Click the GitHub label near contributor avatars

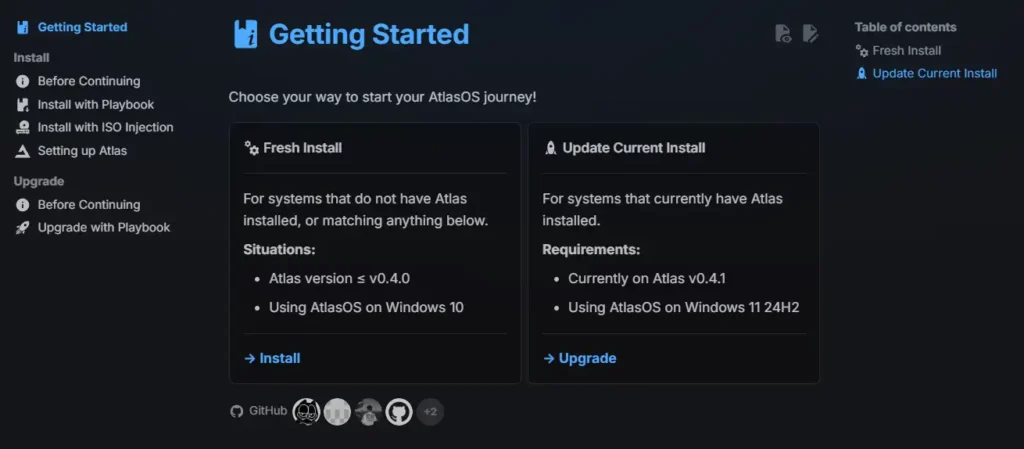(268, 411)
